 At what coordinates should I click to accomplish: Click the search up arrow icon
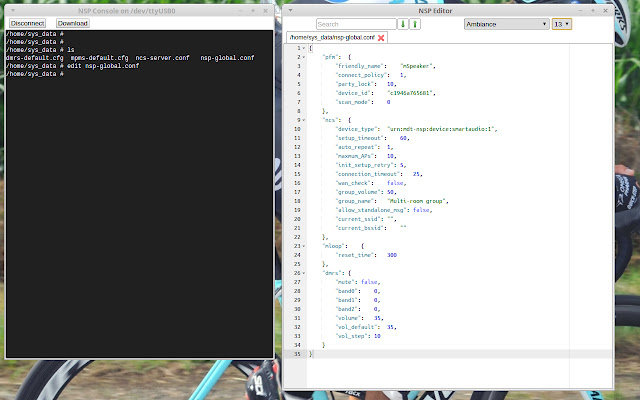415,23
